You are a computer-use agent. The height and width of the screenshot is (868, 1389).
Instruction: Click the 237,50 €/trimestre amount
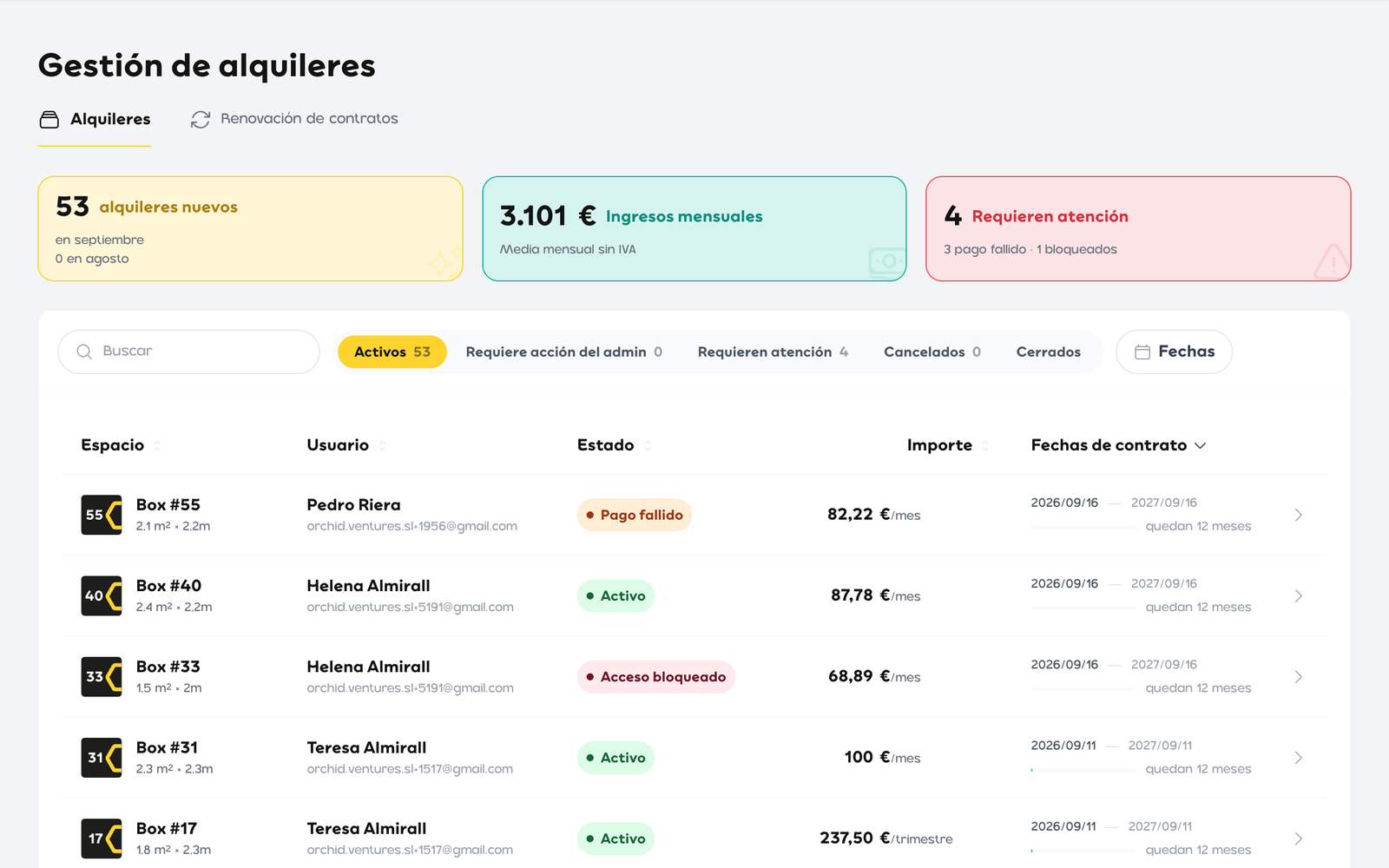886,838
